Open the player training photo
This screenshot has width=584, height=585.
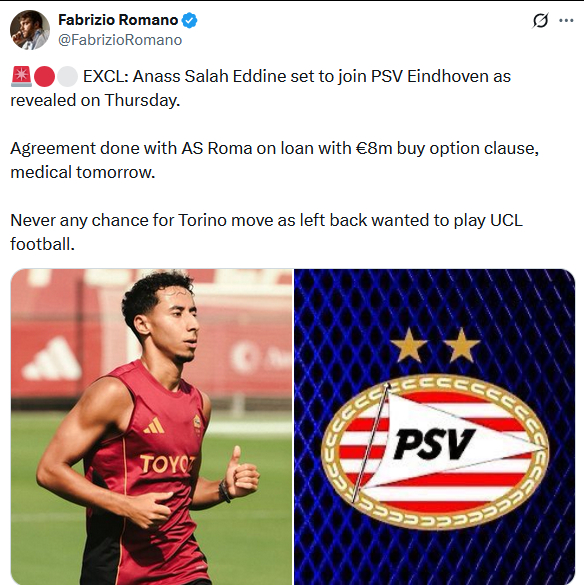point(152,426)
